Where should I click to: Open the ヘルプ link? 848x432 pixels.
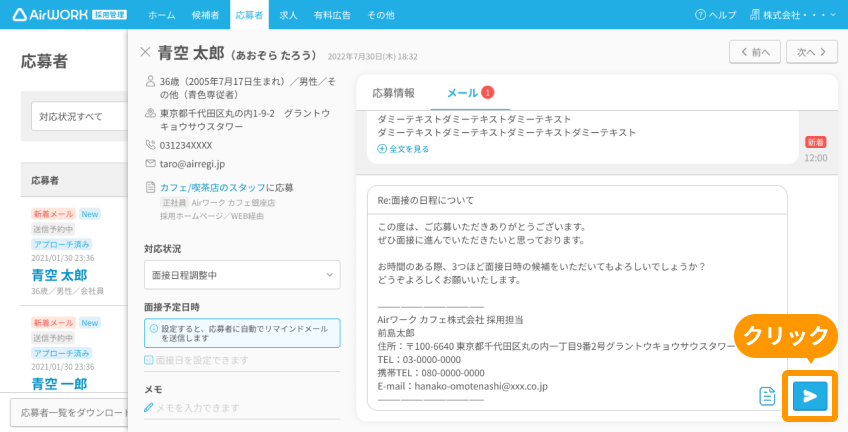click(x=716, y=15)
